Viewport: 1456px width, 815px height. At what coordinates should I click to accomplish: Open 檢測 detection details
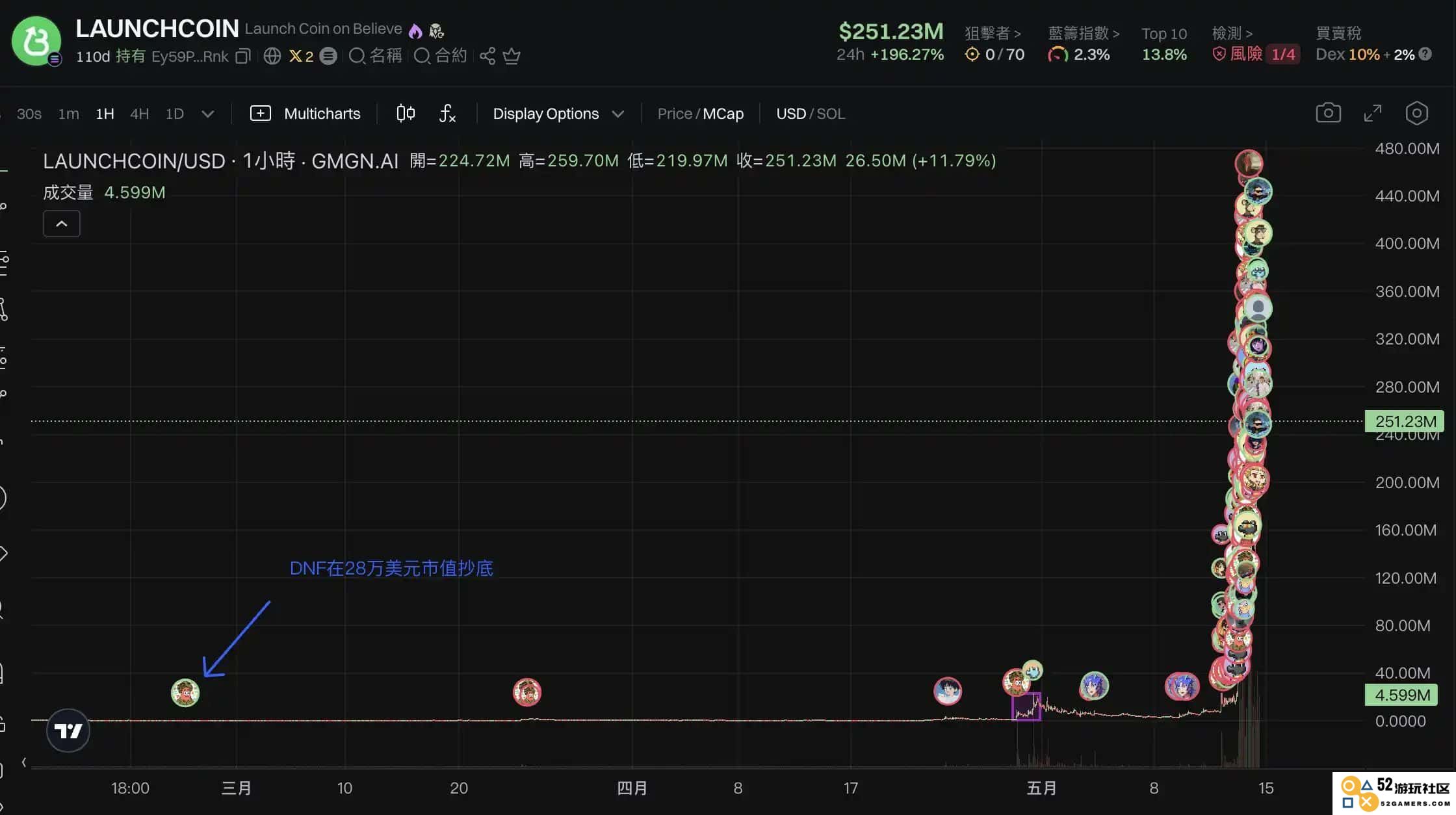tap(1232, 33)
